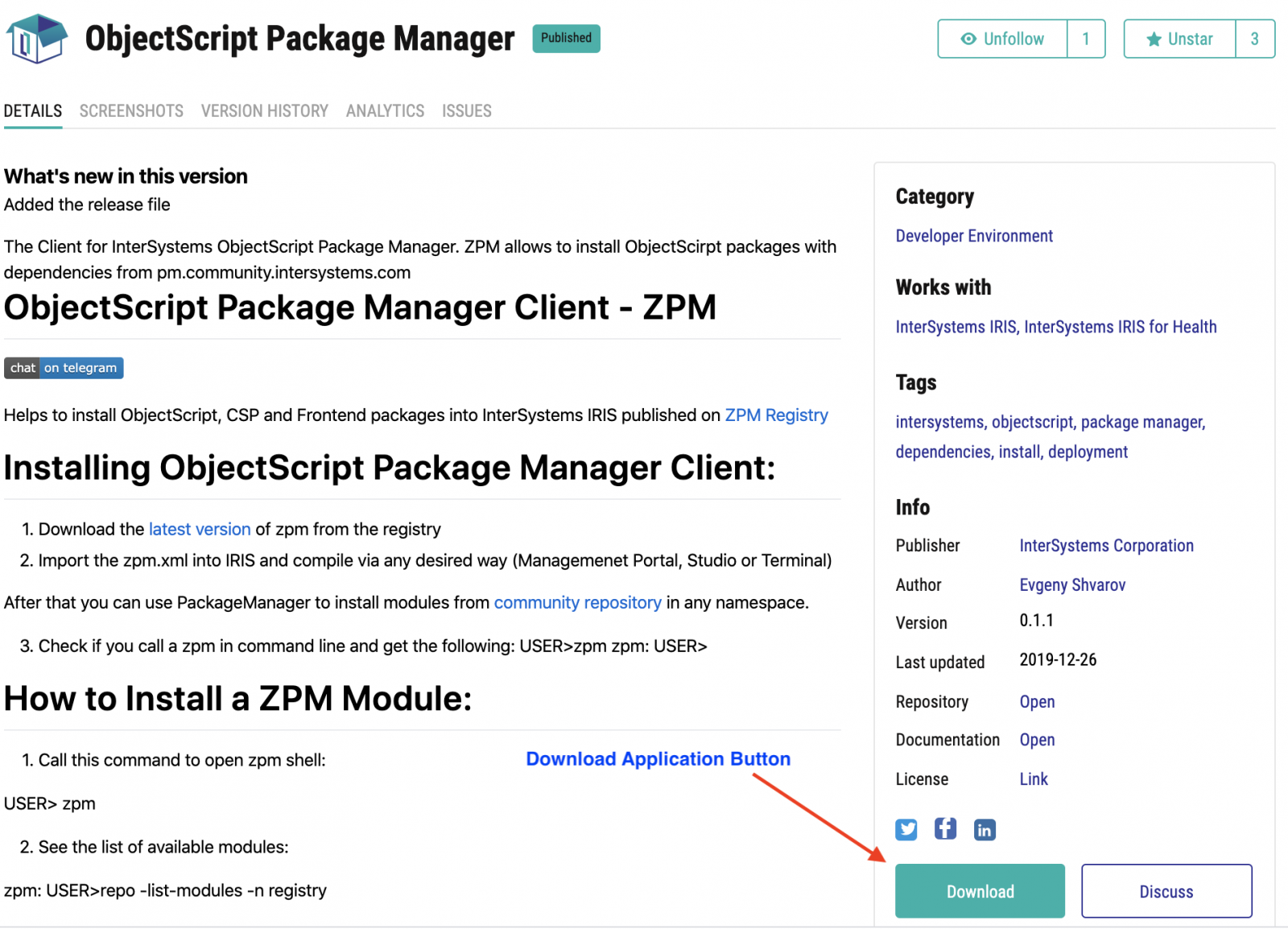Click 'Installing ObjectScript Package Manager Client:' heading

click(390, 468)
